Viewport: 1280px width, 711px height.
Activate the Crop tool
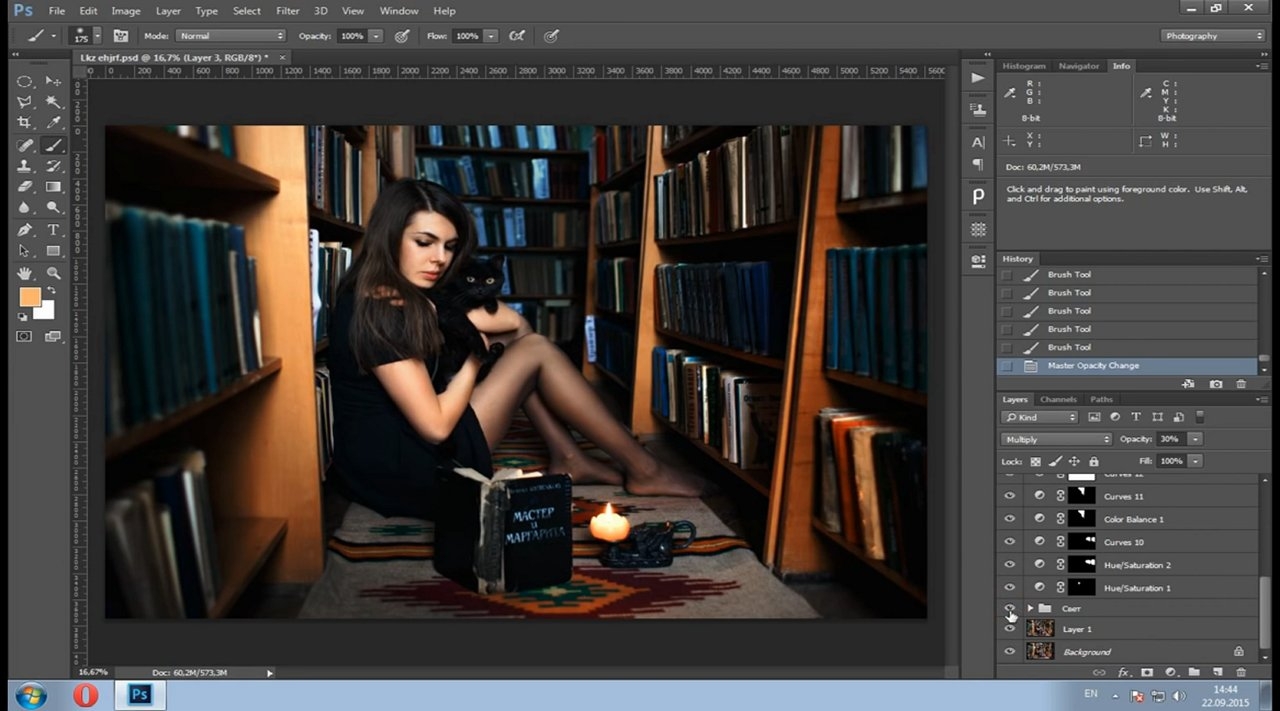25,123
